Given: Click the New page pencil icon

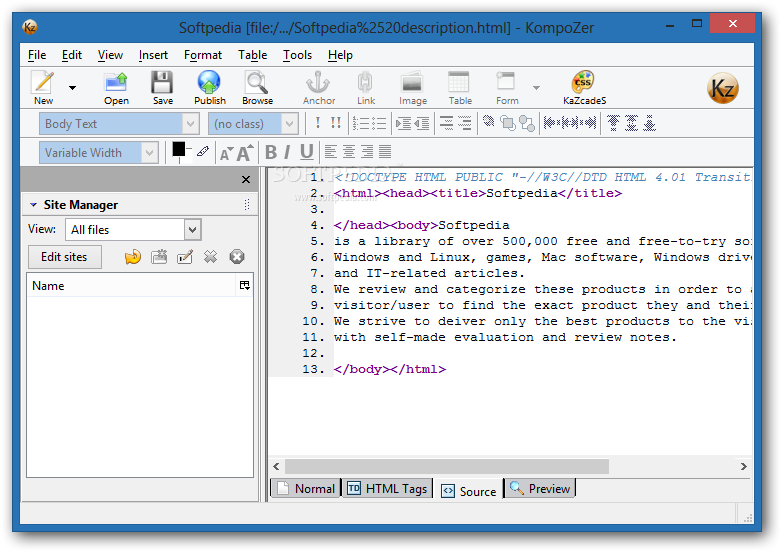Looking at the screenshot, I should point(43,82).
